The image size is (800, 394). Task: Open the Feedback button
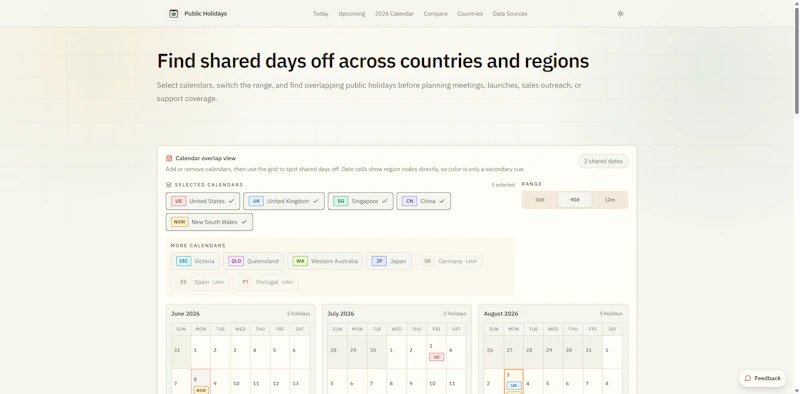point(763,378)
